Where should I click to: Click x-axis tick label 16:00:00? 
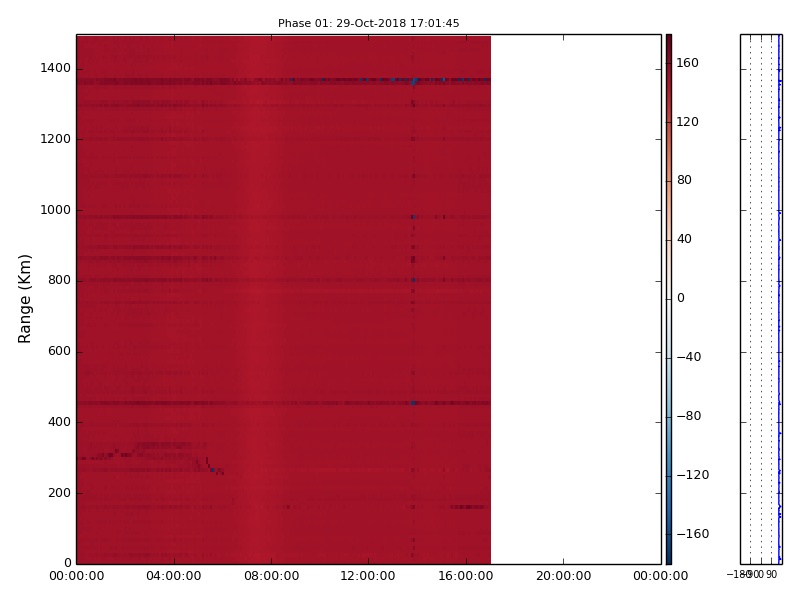tap(466, 576)
